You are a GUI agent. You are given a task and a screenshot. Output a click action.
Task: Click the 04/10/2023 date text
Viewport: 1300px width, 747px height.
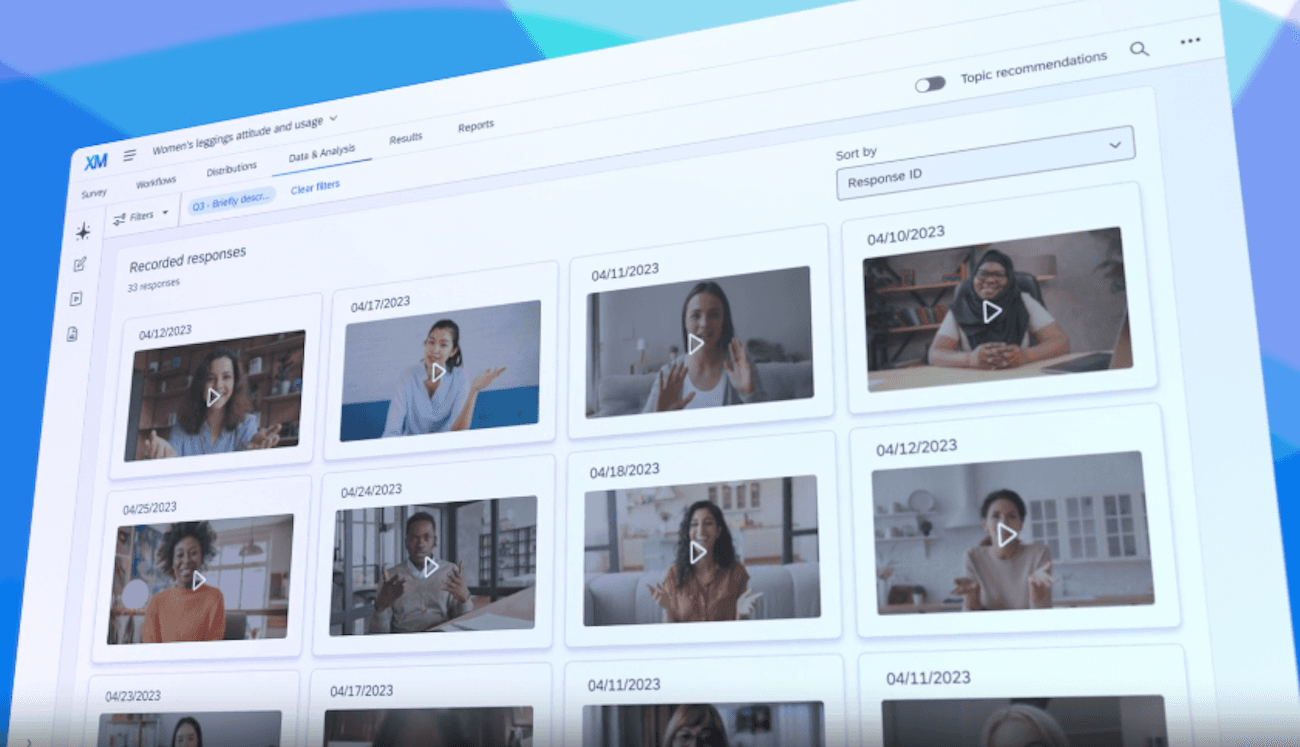[x=906, y=236]
